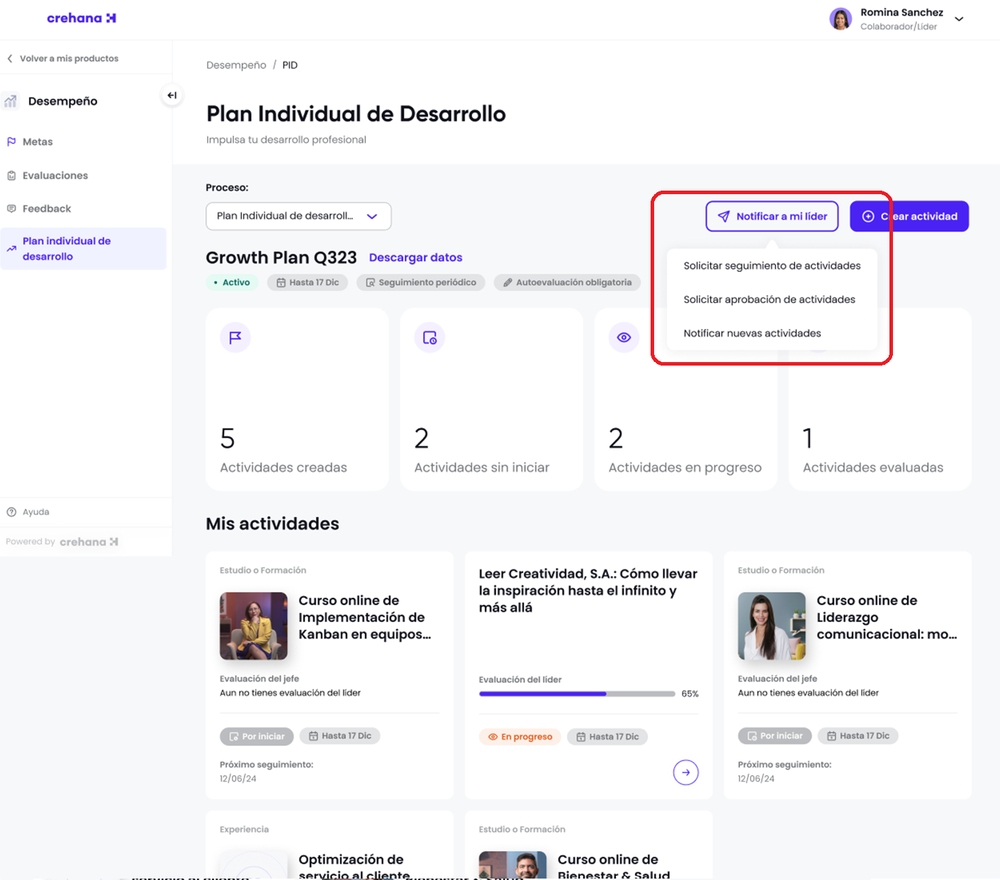The image size is (1000, 880).
Task: Click the eye icon on Actividades en progreso card
Action: (x=623, y=337)
